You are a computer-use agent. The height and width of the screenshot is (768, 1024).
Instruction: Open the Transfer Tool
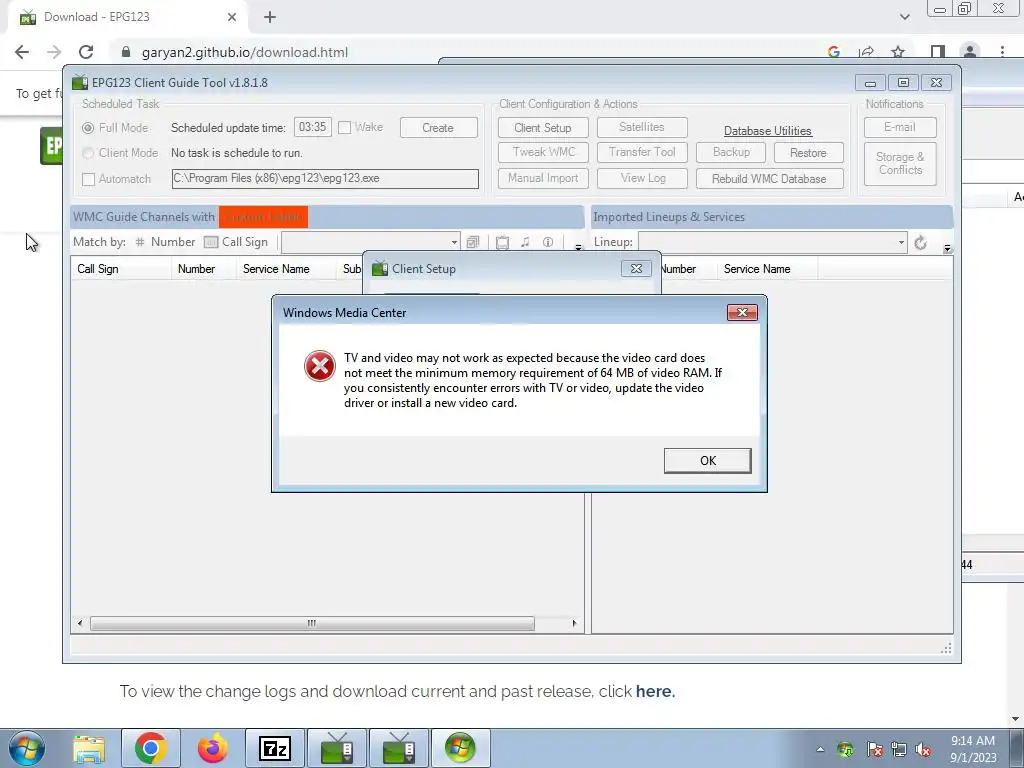(642, 152)
